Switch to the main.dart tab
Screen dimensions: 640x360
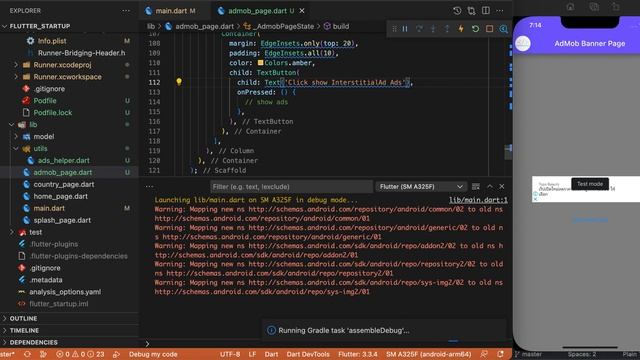[x=171, y=11]
